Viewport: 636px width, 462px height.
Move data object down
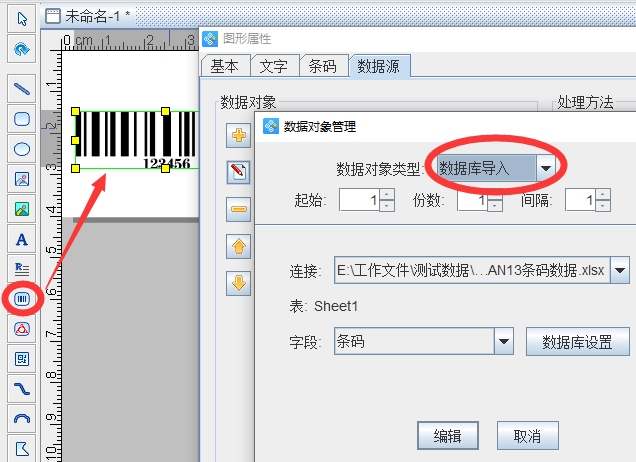238,283
